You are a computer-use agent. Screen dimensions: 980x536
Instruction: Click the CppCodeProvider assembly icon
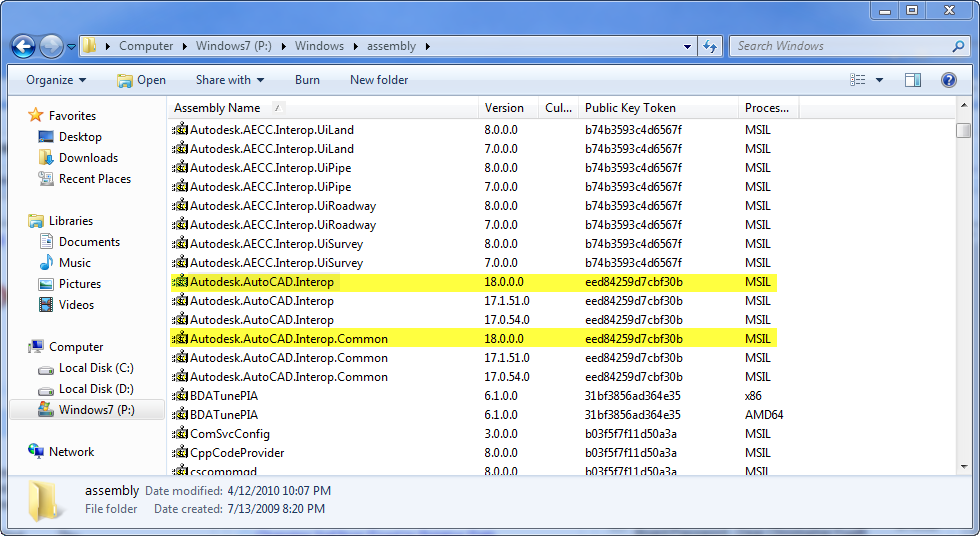pos(180,453)
